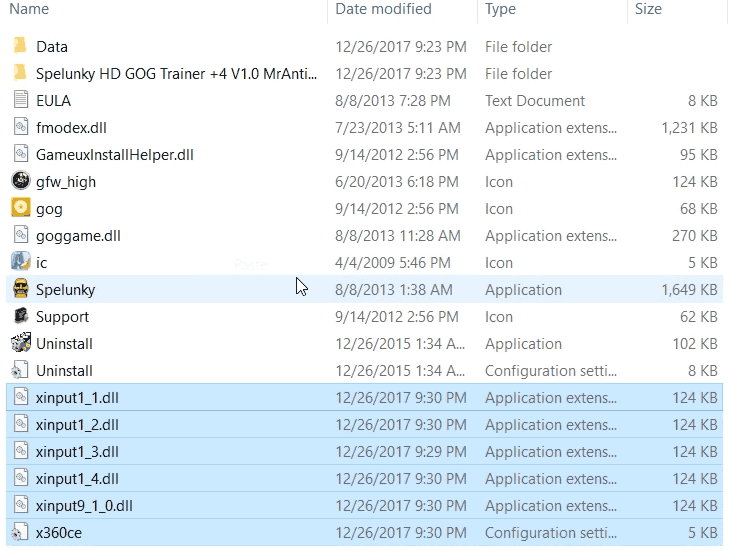Click the 102 KB size of Uninstall application

pyautogui.click(x=695, y=344)
